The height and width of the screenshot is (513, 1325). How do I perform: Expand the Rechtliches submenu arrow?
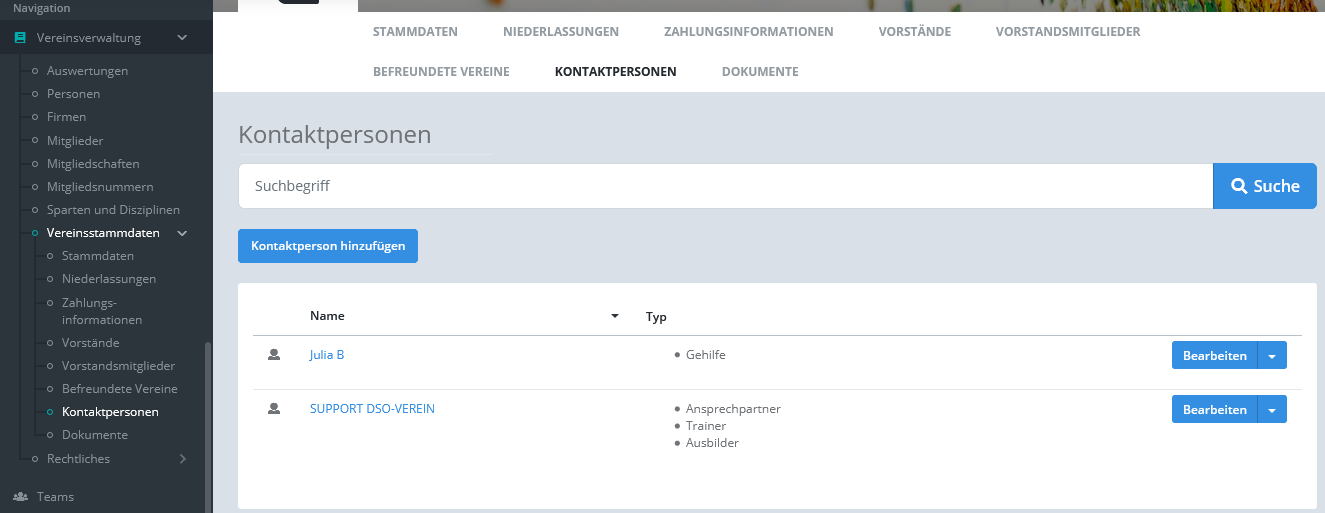[x=182, y=459]
